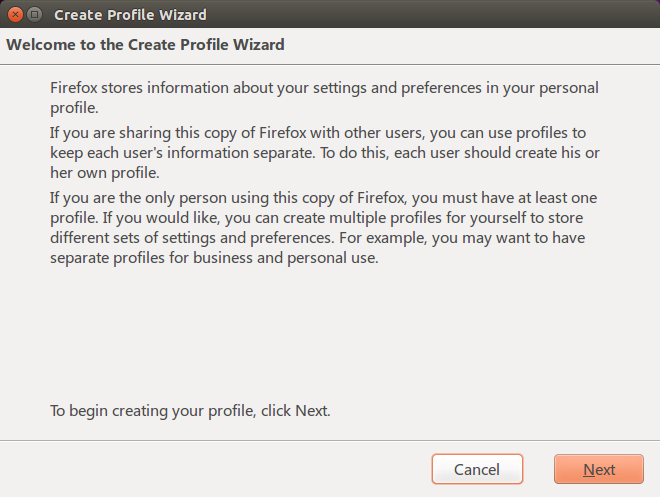Click the blank header area right of the Welcome heading
This screenshot has width=660, height=497.
pyautogui.click(x=471, y=45)
